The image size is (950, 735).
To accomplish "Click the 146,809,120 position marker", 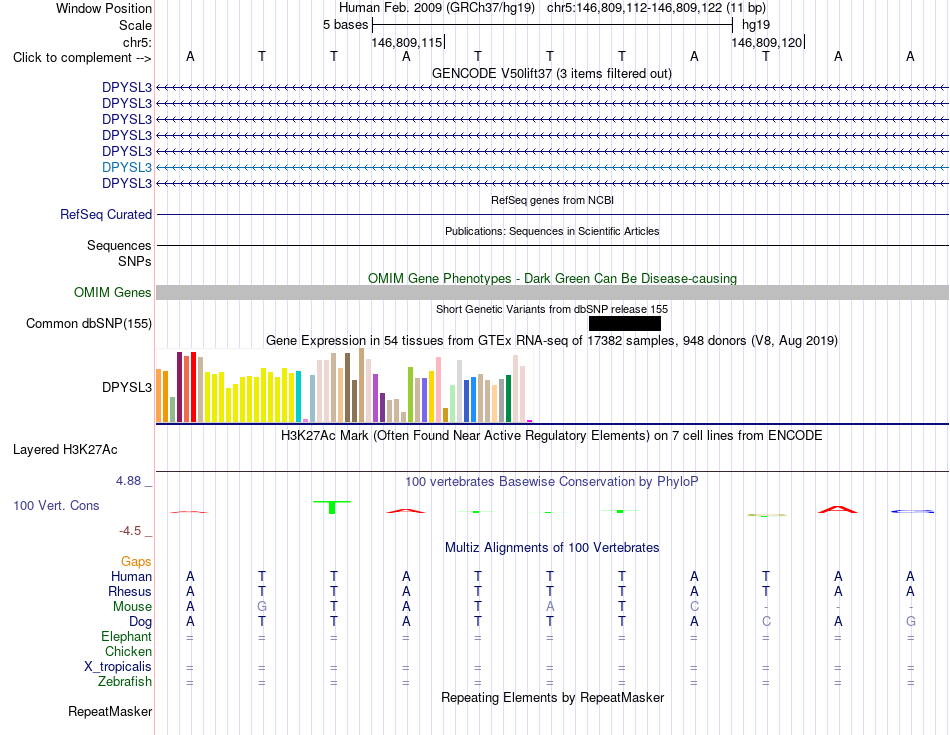I will [767, 42].
